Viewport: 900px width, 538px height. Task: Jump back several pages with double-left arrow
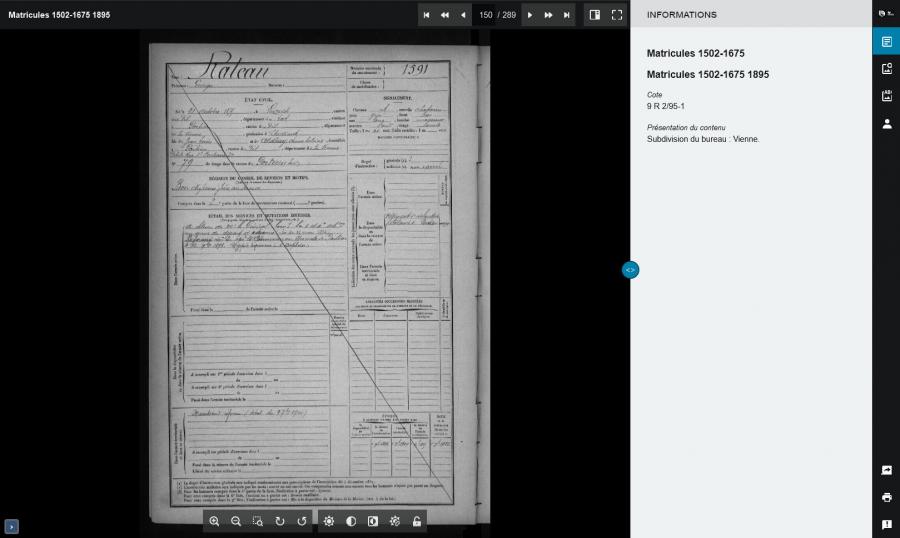(x=445, y=15)
